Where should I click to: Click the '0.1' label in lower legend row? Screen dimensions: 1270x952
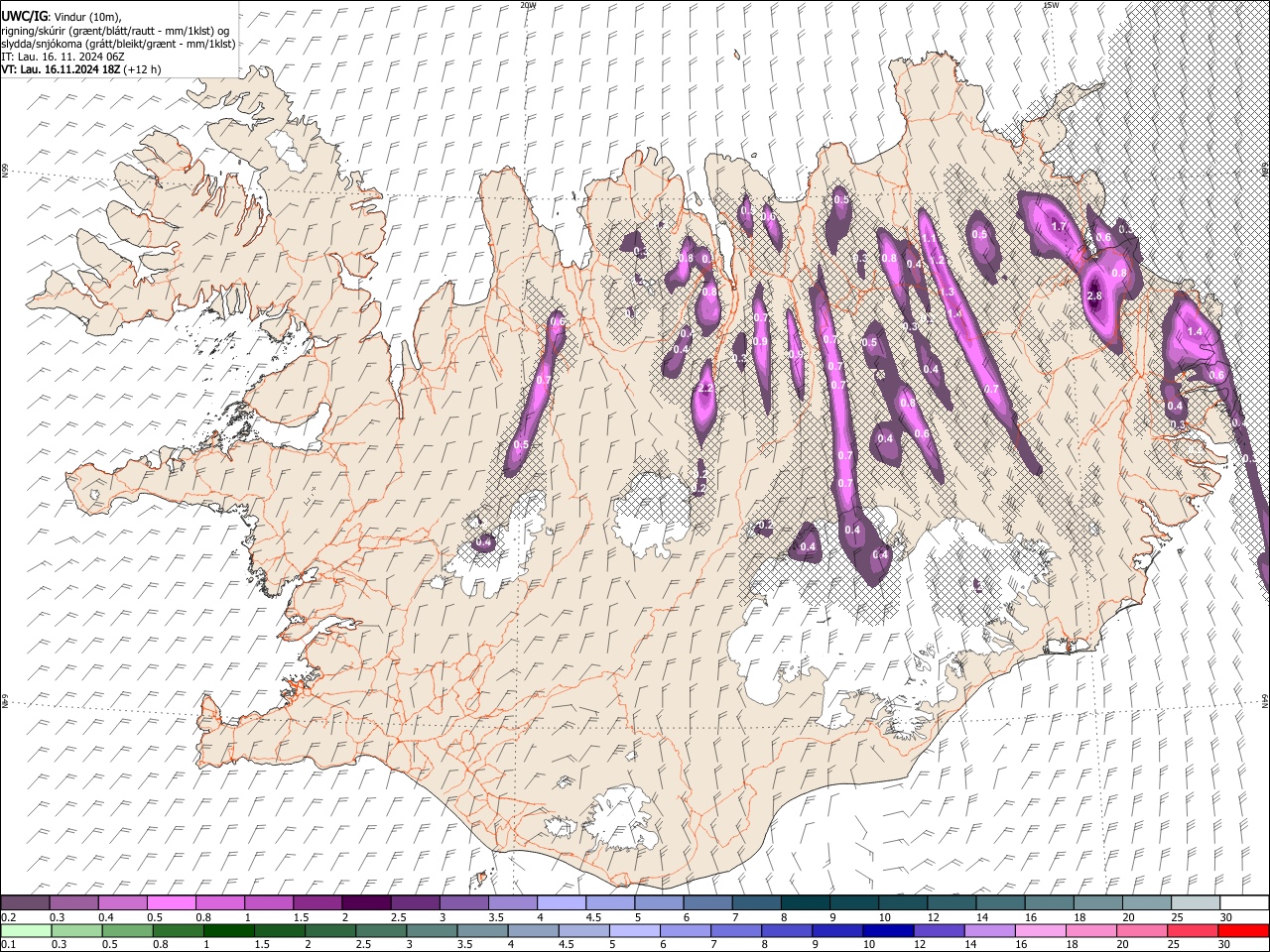click(7, 945)
